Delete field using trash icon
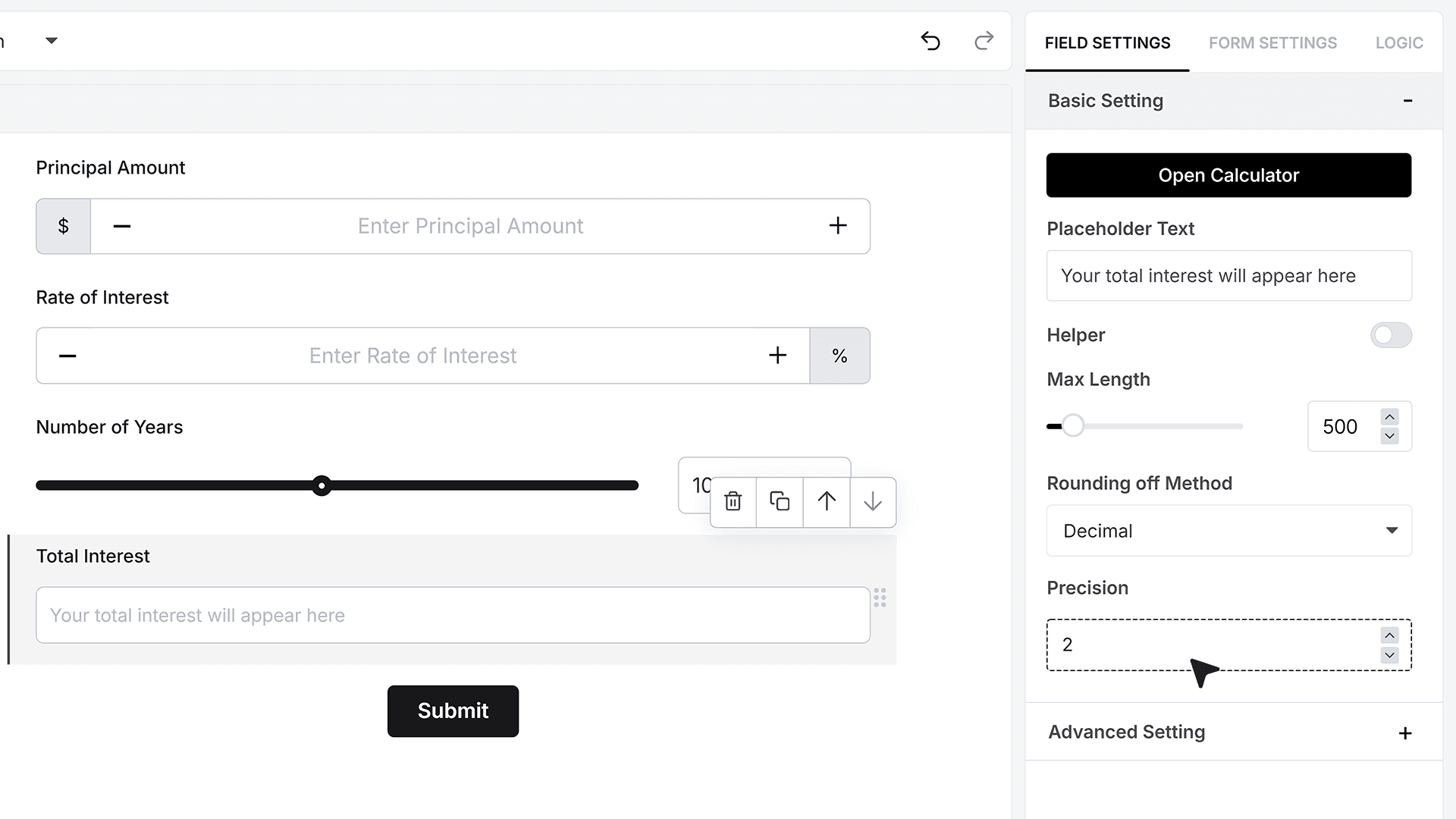The height and width of the screenshot is (819, 1456). click(x=733, y=501)
